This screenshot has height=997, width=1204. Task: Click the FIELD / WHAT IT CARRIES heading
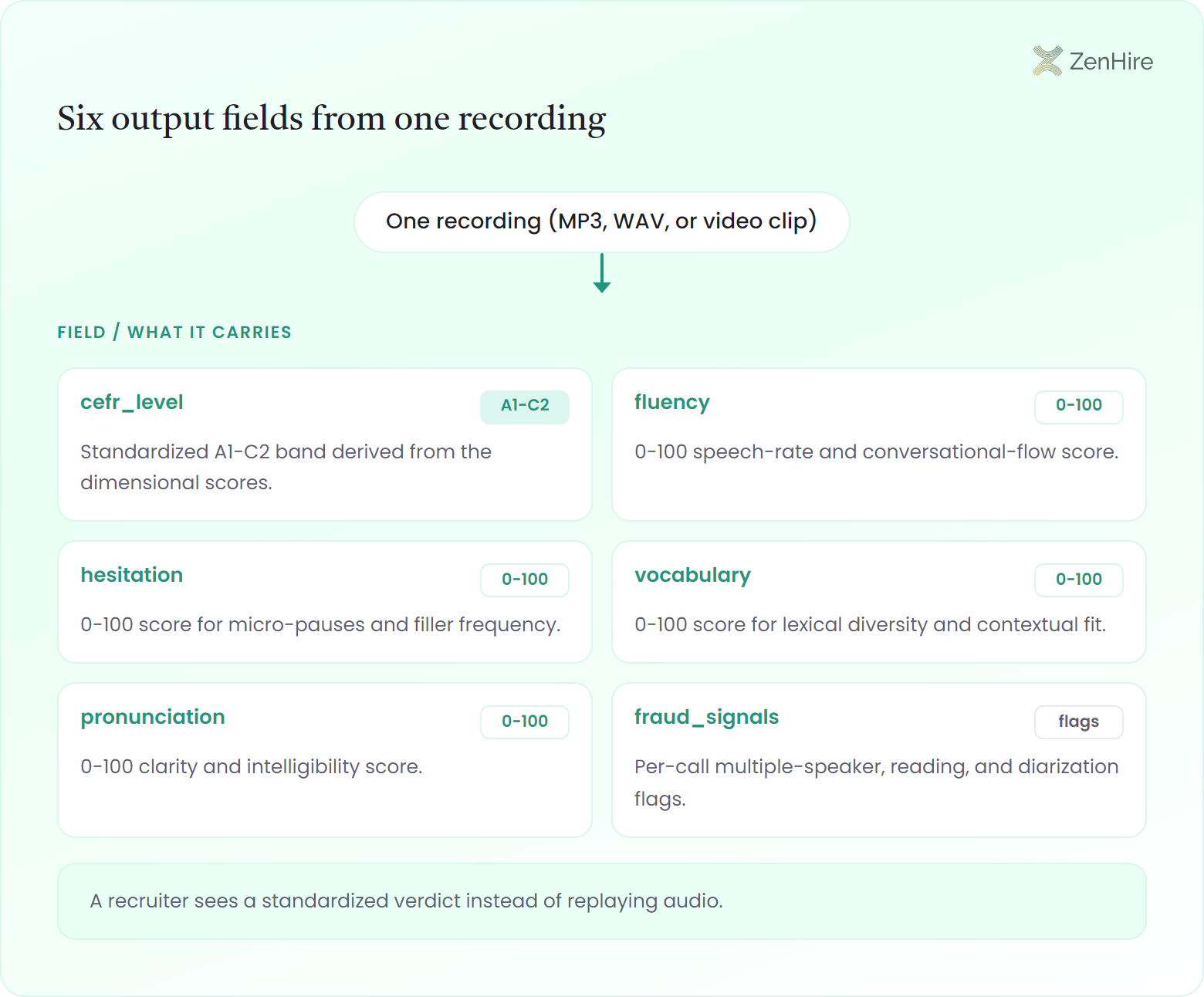(174, 333)
